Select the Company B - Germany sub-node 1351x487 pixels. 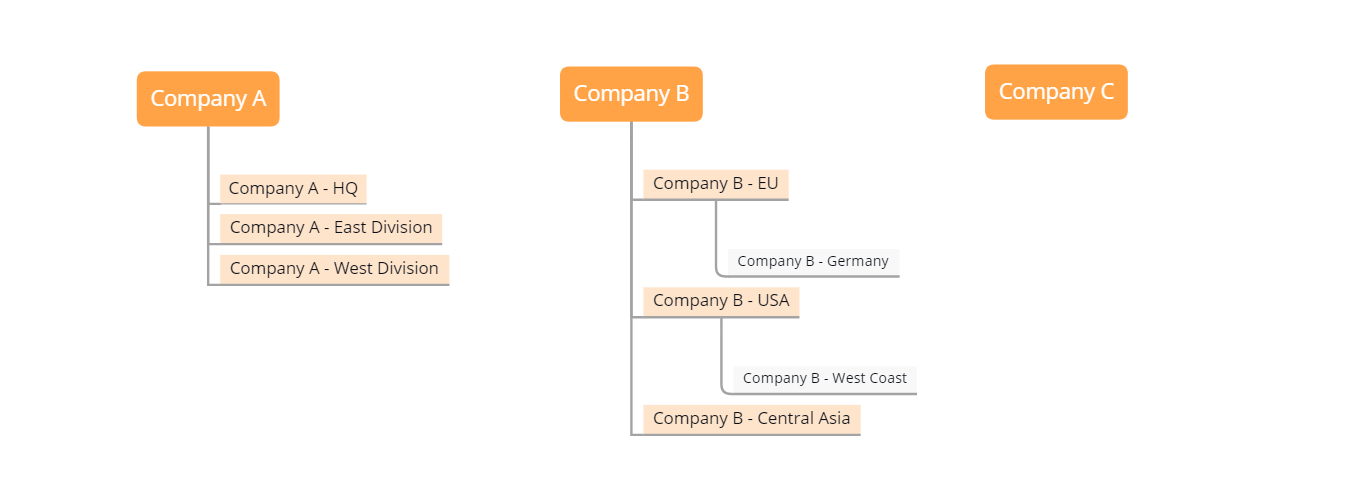click(813, 261)
